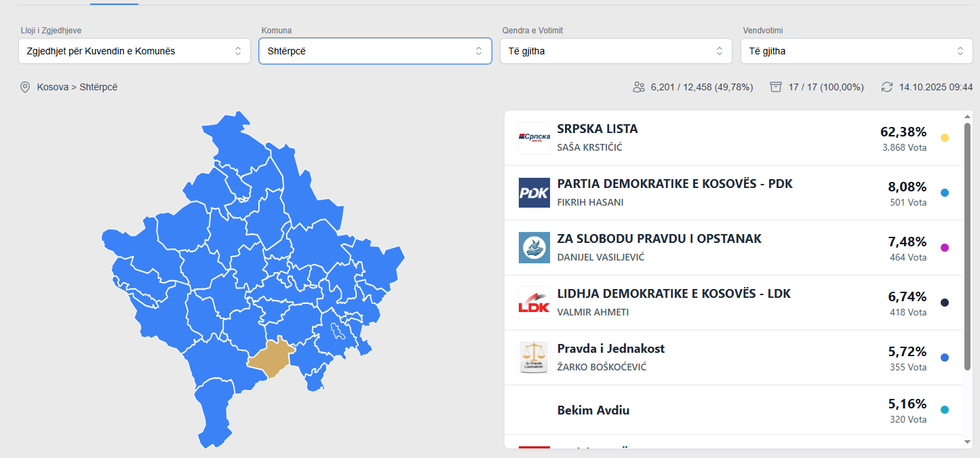Click the magenta dot for Za Slobodu Pravdu

point(945,248)
